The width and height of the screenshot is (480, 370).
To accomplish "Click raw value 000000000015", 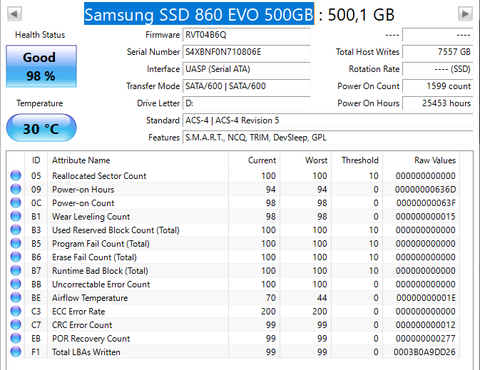I will point(425,217).
